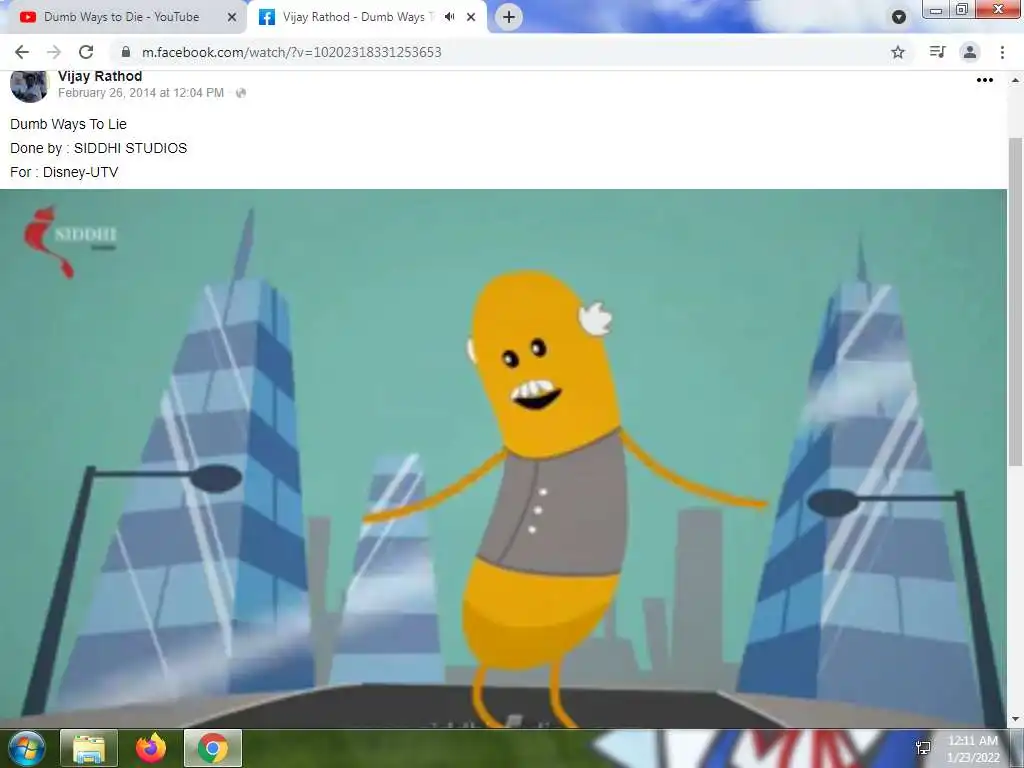Go back using the browser back arrow
Screen dimensions: 1024x768
click(22, 52)
